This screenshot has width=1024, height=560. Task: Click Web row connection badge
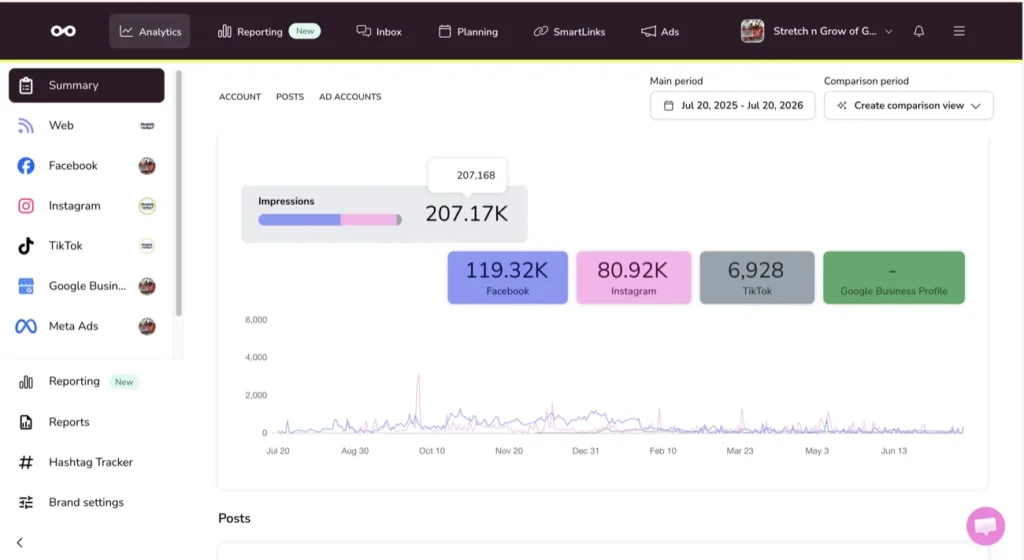tap(147, 125)
